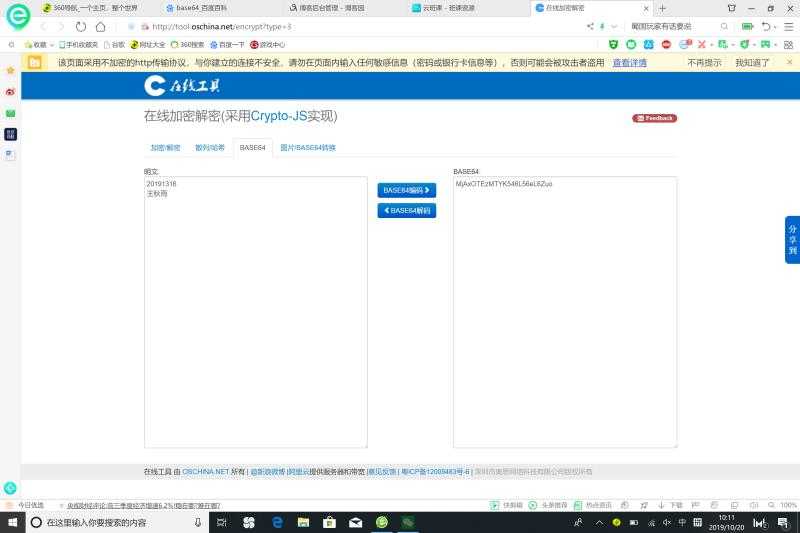Click the share icon in address bar
The height and width of the screenshot is (533, 800).
(x=590, y=26)
